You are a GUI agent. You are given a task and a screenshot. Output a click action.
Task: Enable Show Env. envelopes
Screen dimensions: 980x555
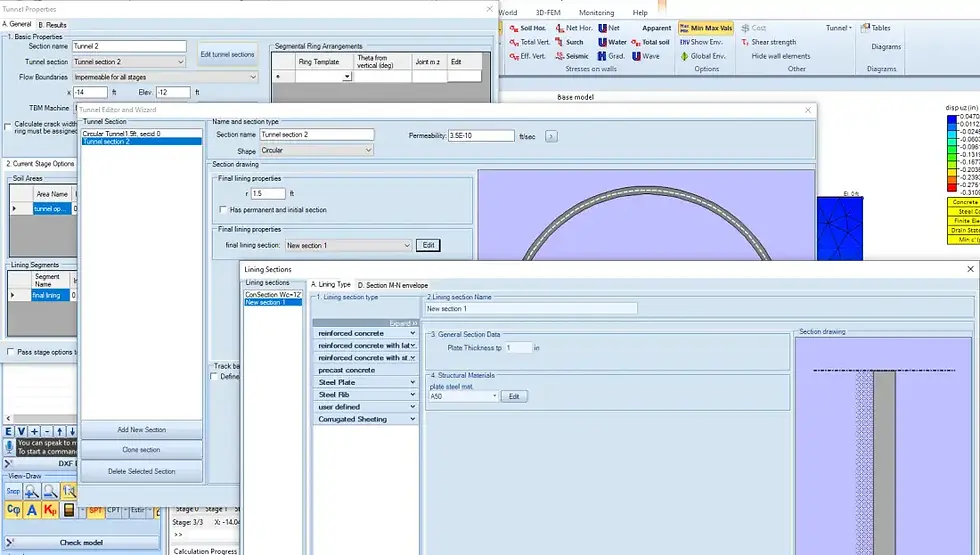coord(701,42)
